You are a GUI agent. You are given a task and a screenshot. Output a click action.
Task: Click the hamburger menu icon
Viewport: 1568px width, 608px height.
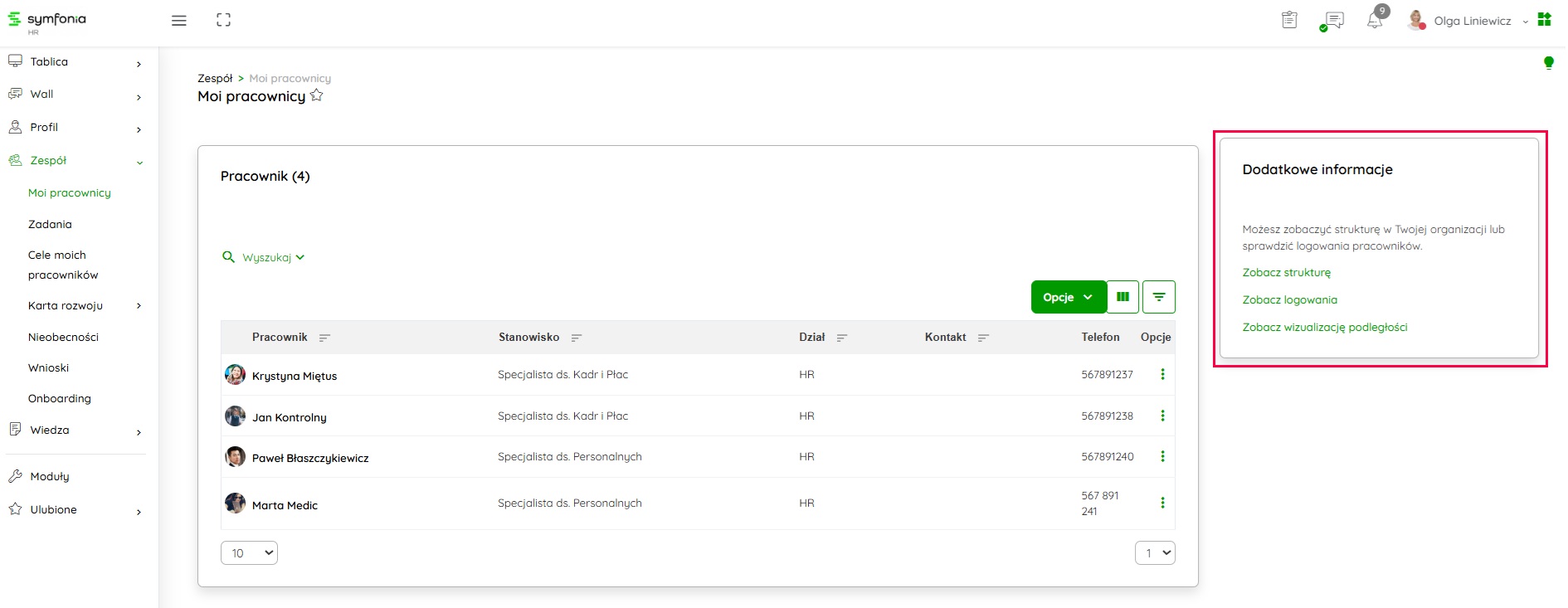(178, 21)
